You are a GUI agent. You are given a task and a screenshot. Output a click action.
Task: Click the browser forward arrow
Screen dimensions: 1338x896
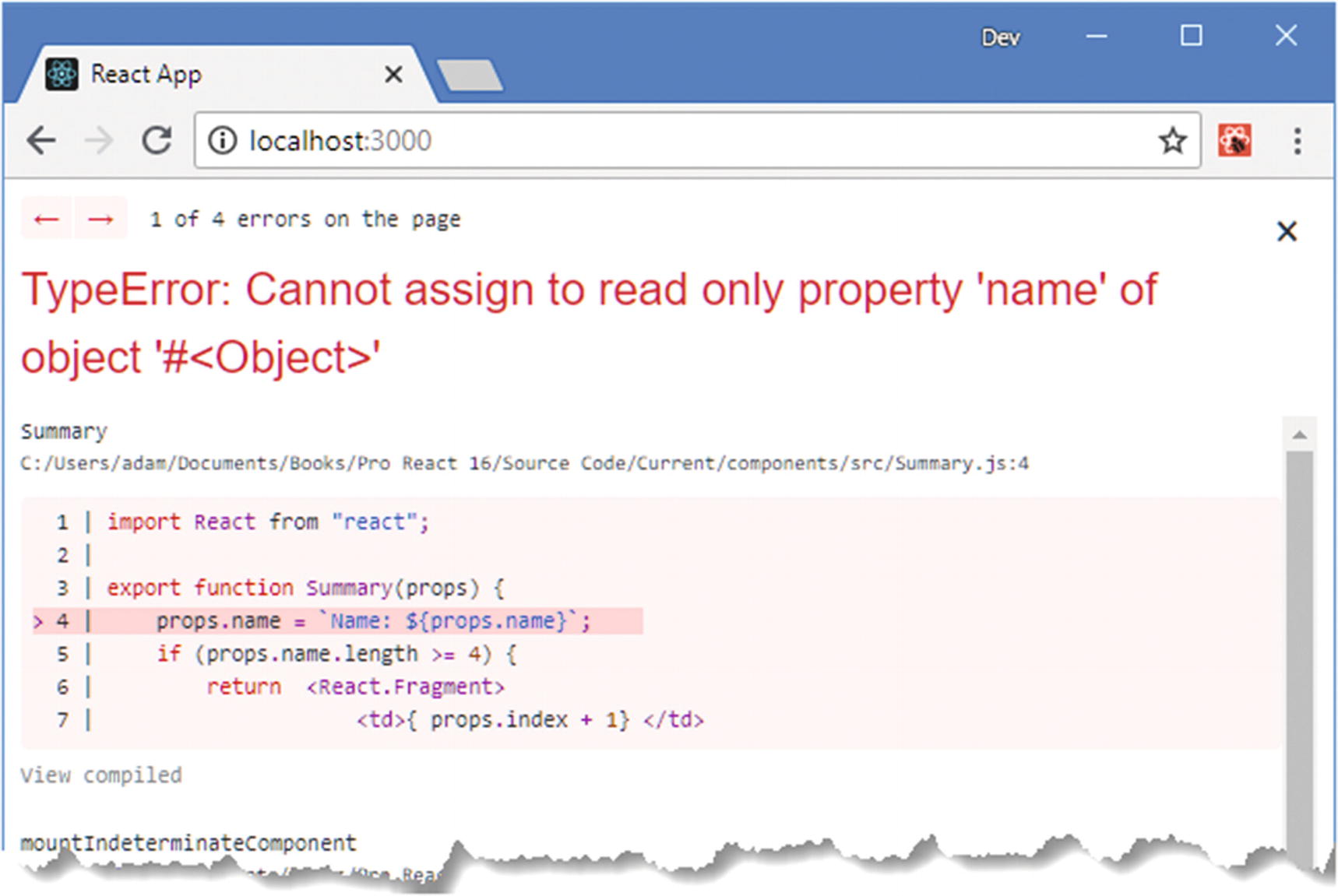click(x=99, y=141)
